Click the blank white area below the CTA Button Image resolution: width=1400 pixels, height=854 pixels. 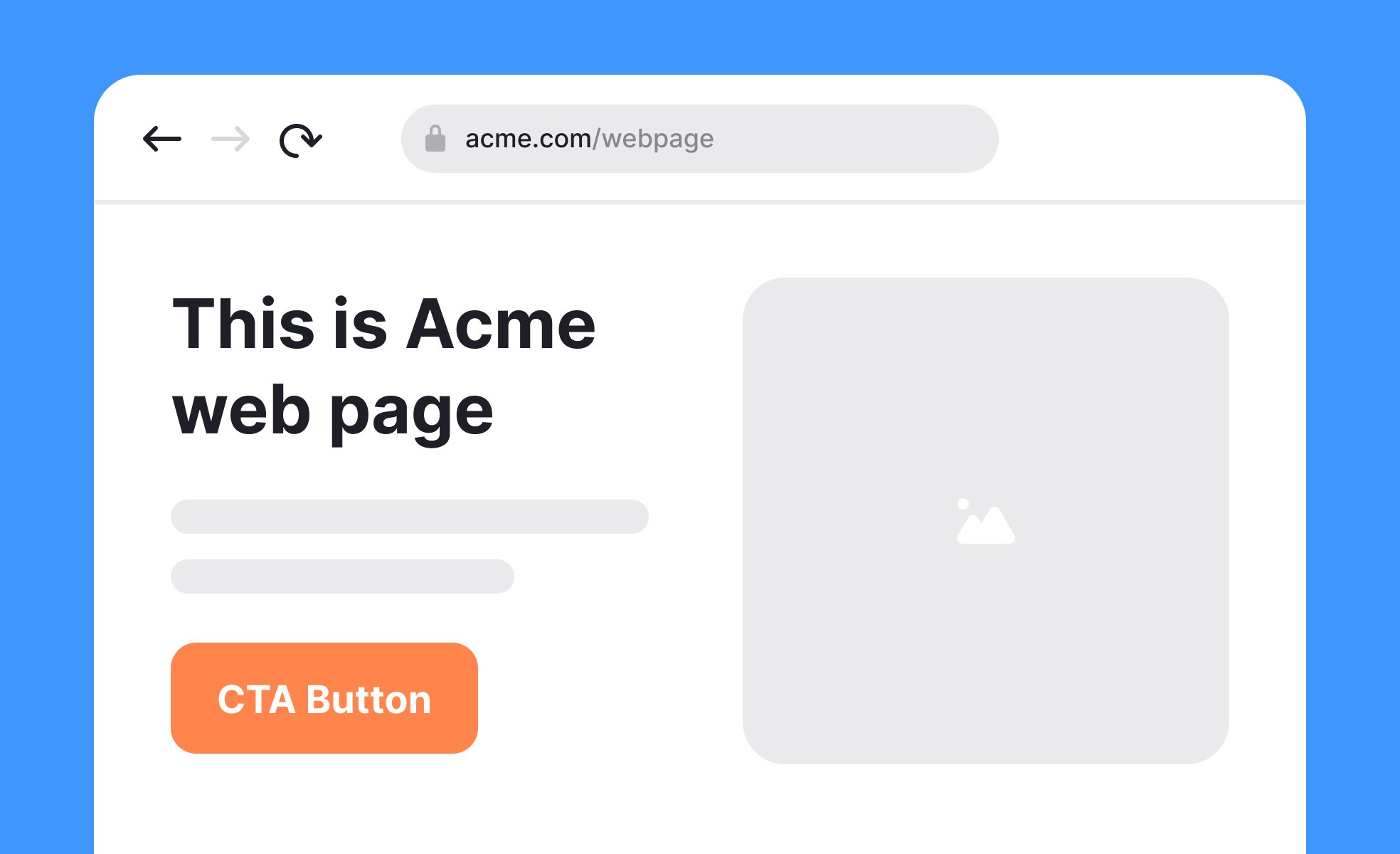324,804
